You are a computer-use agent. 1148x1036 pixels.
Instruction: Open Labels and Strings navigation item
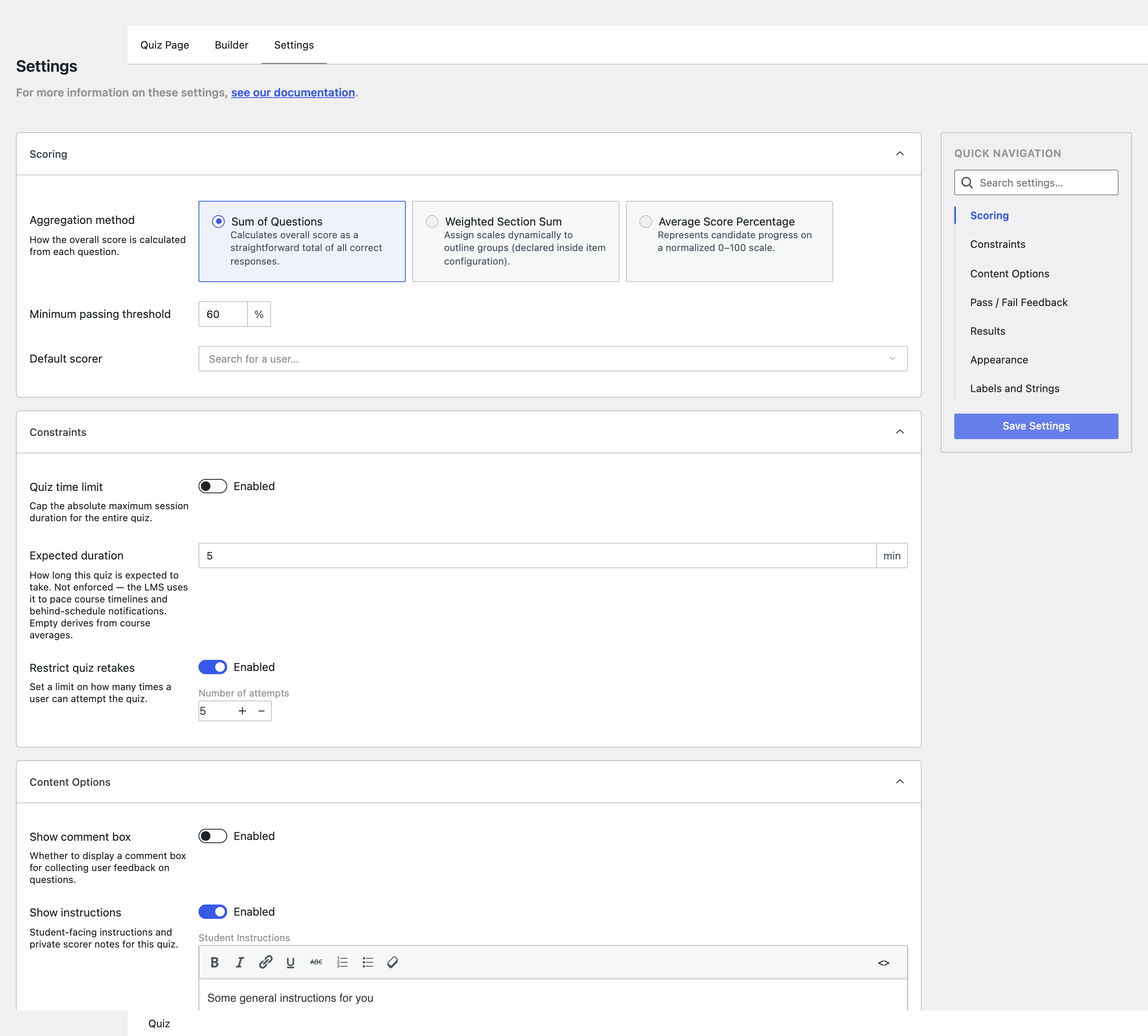point(1014,389)
